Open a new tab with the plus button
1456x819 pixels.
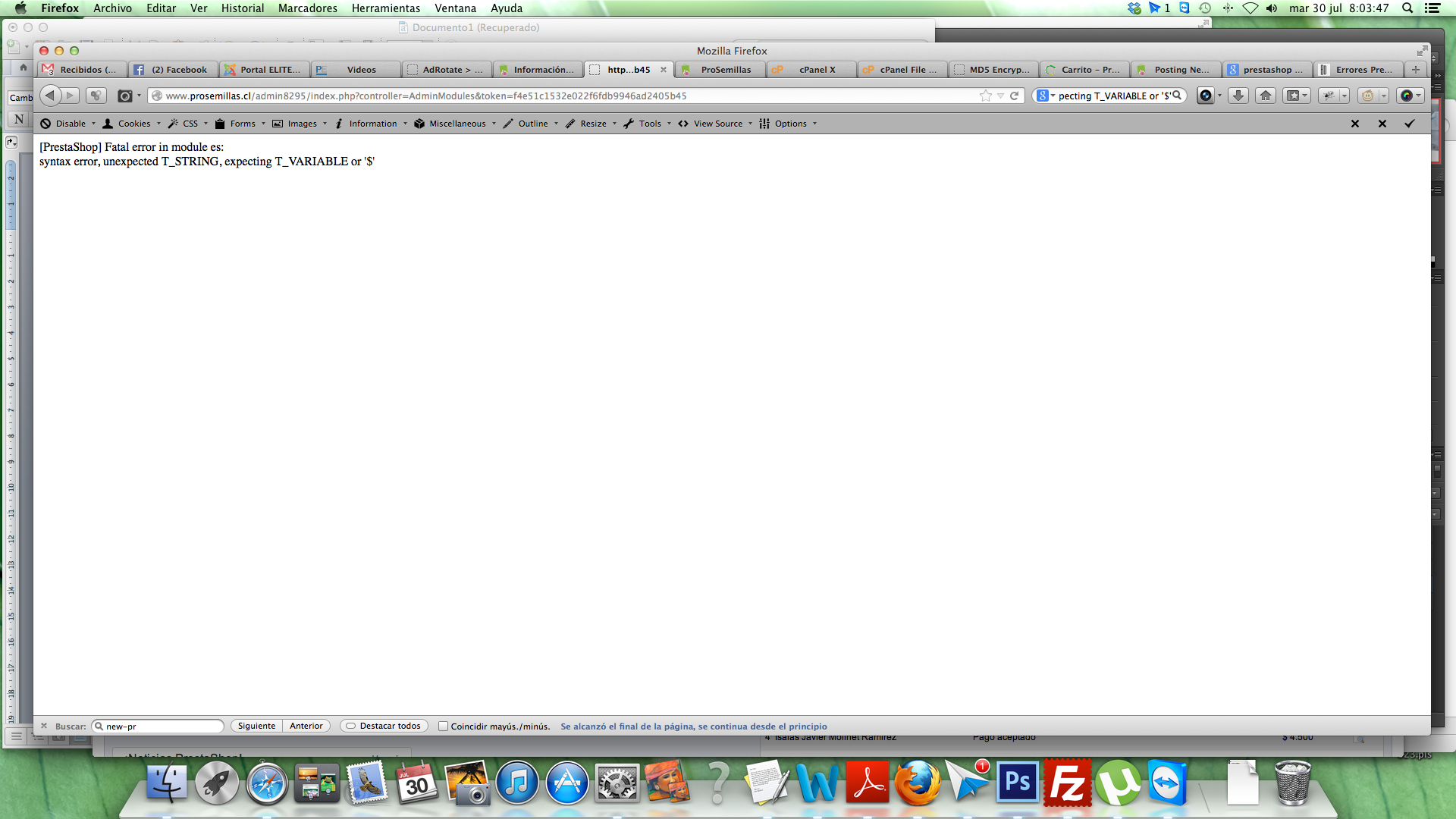(1415, 70)
